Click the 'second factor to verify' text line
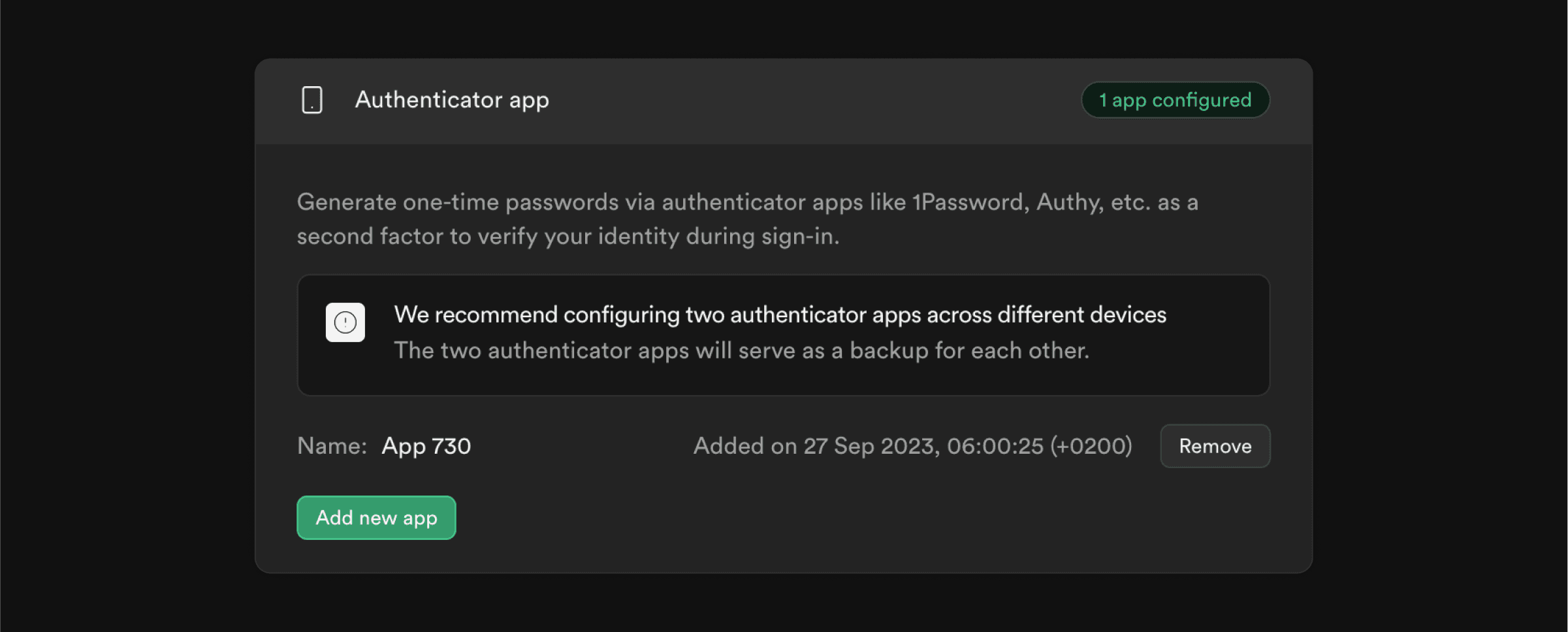The width and height of the screenshot is (1568, 632). pos(568,236)
